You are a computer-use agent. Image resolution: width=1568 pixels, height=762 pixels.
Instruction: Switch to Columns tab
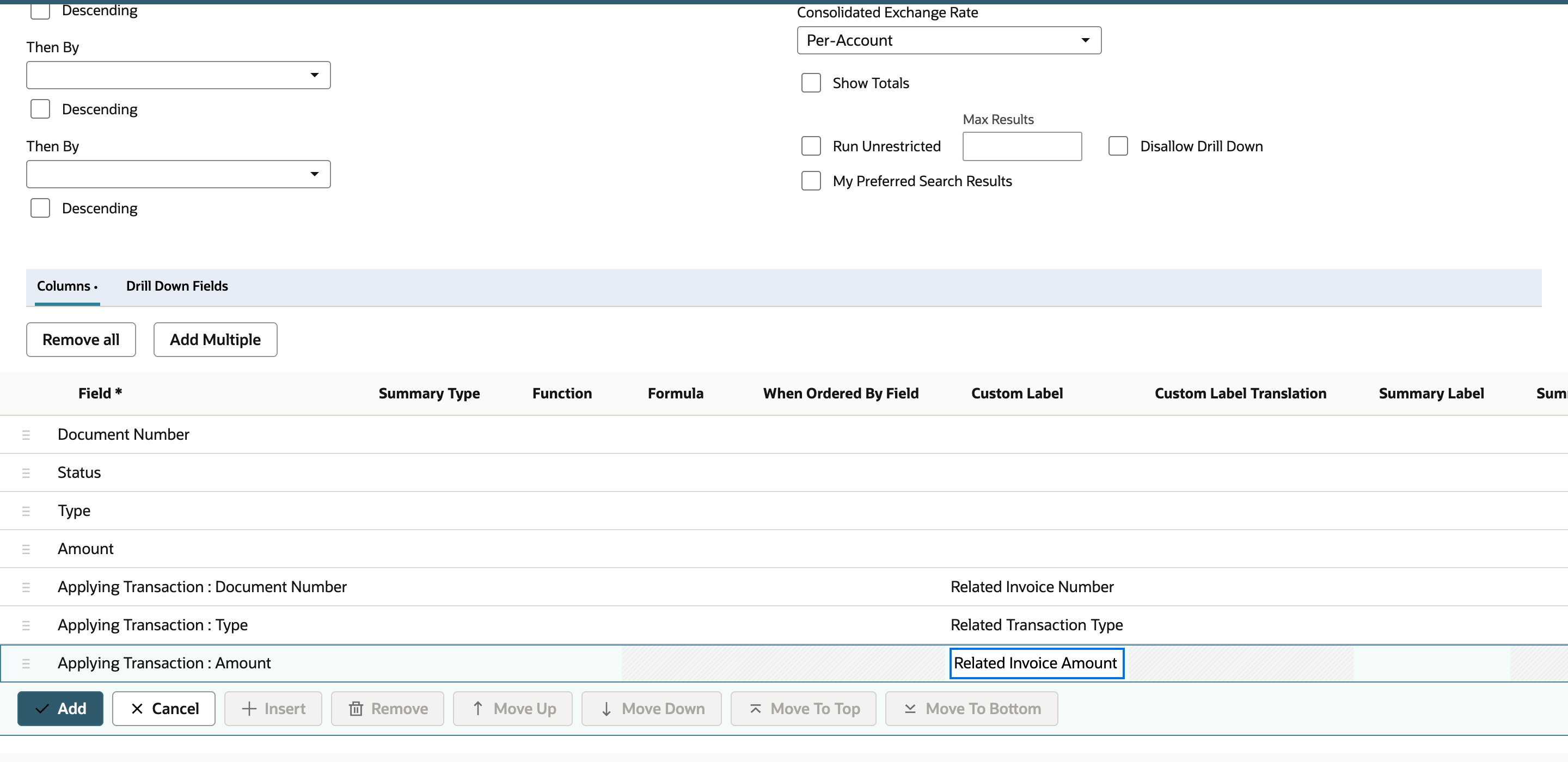point(67,286)
